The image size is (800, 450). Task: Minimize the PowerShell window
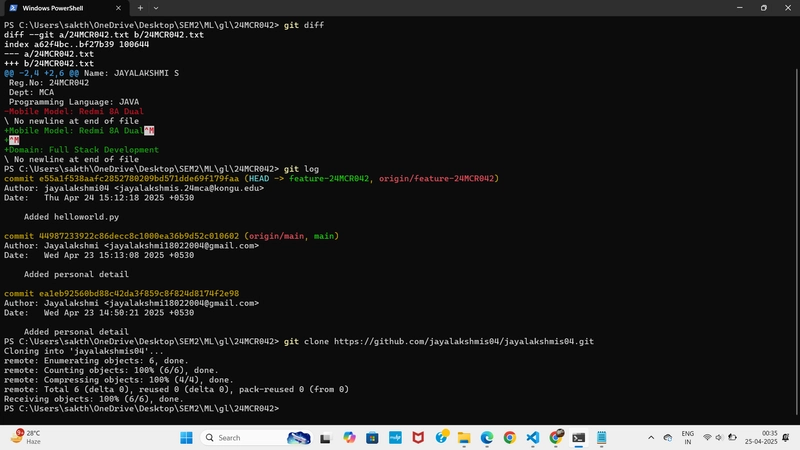pos(740,8)
